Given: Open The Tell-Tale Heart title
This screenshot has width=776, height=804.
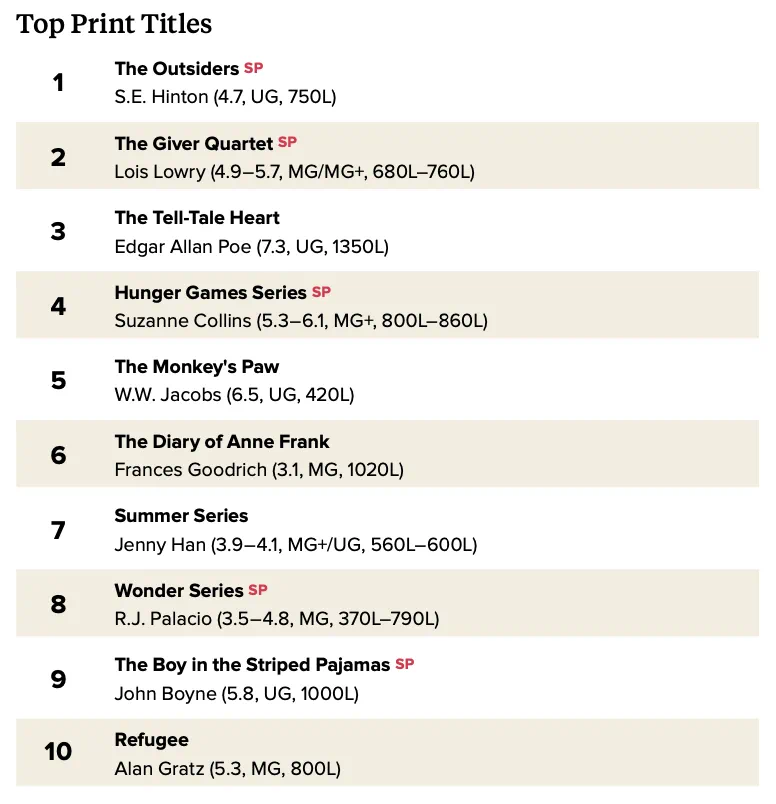Looking at the screenshot, I should pyautogui.click(x=197, y=218).
